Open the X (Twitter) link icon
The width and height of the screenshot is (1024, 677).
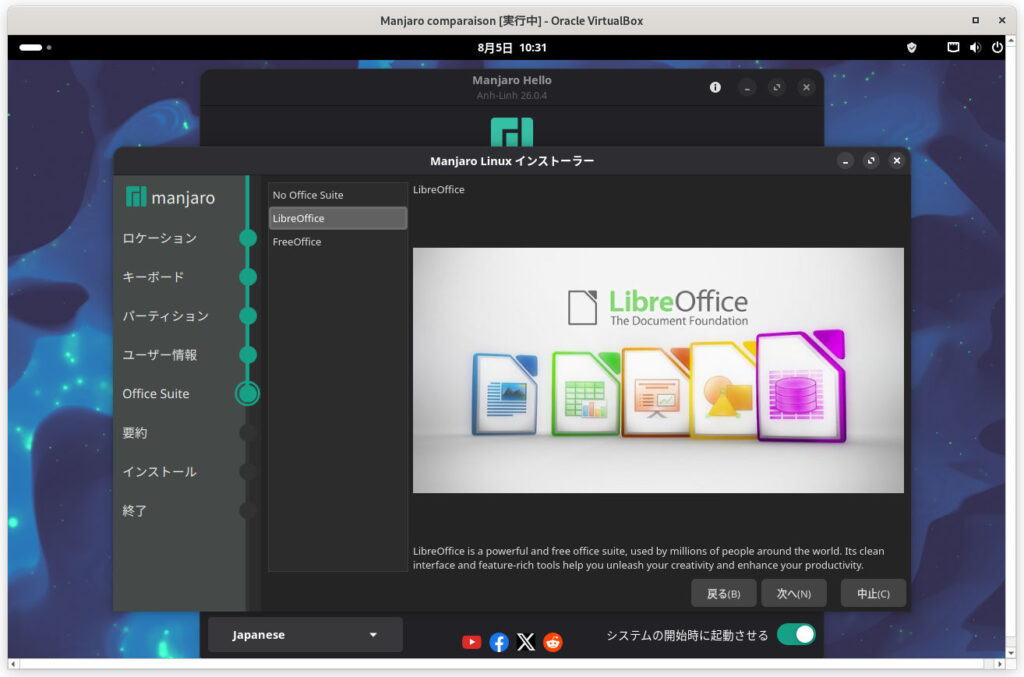[x=526, y=642]
